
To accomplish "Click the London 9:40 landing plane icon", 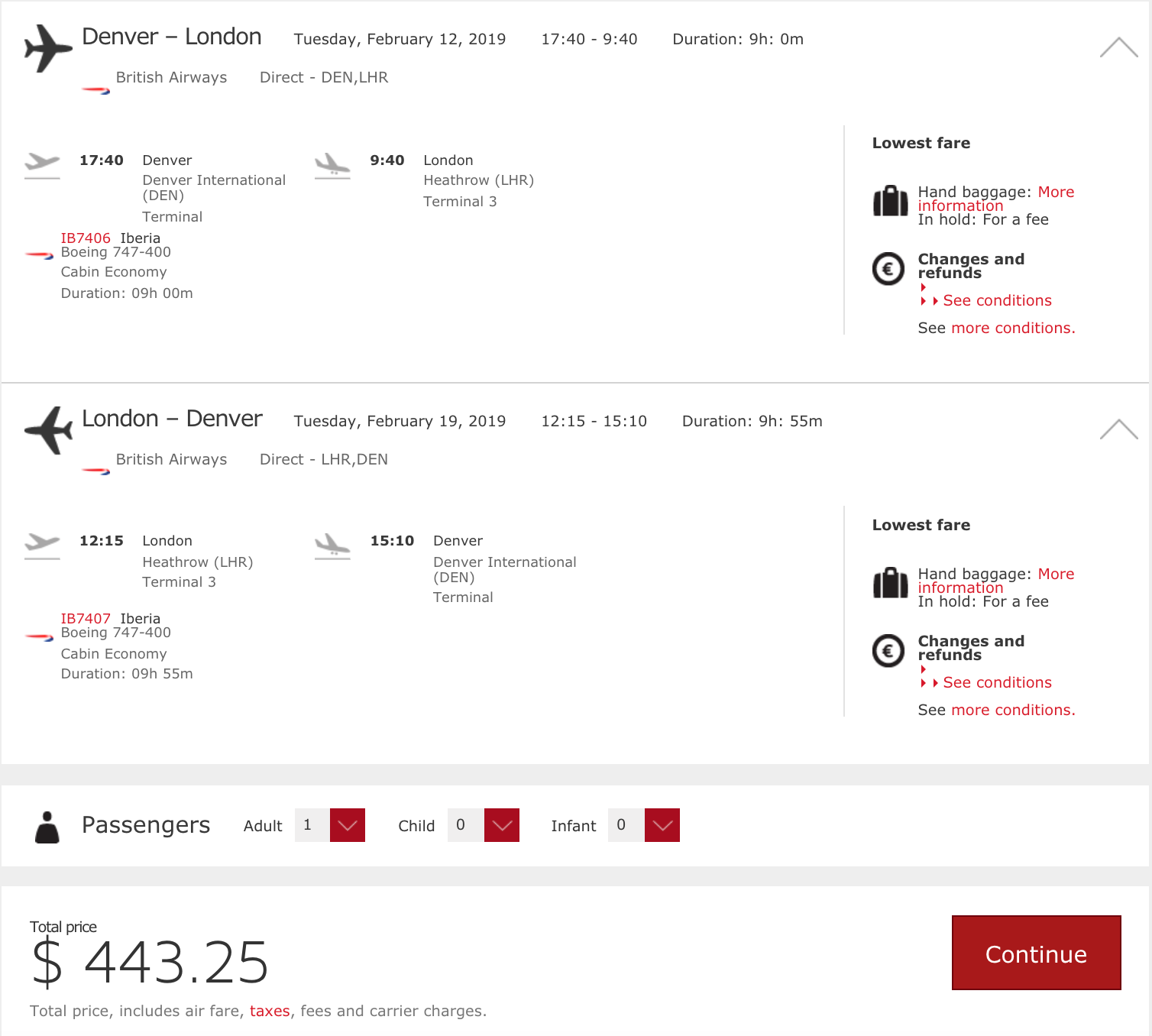I will 332,164.
